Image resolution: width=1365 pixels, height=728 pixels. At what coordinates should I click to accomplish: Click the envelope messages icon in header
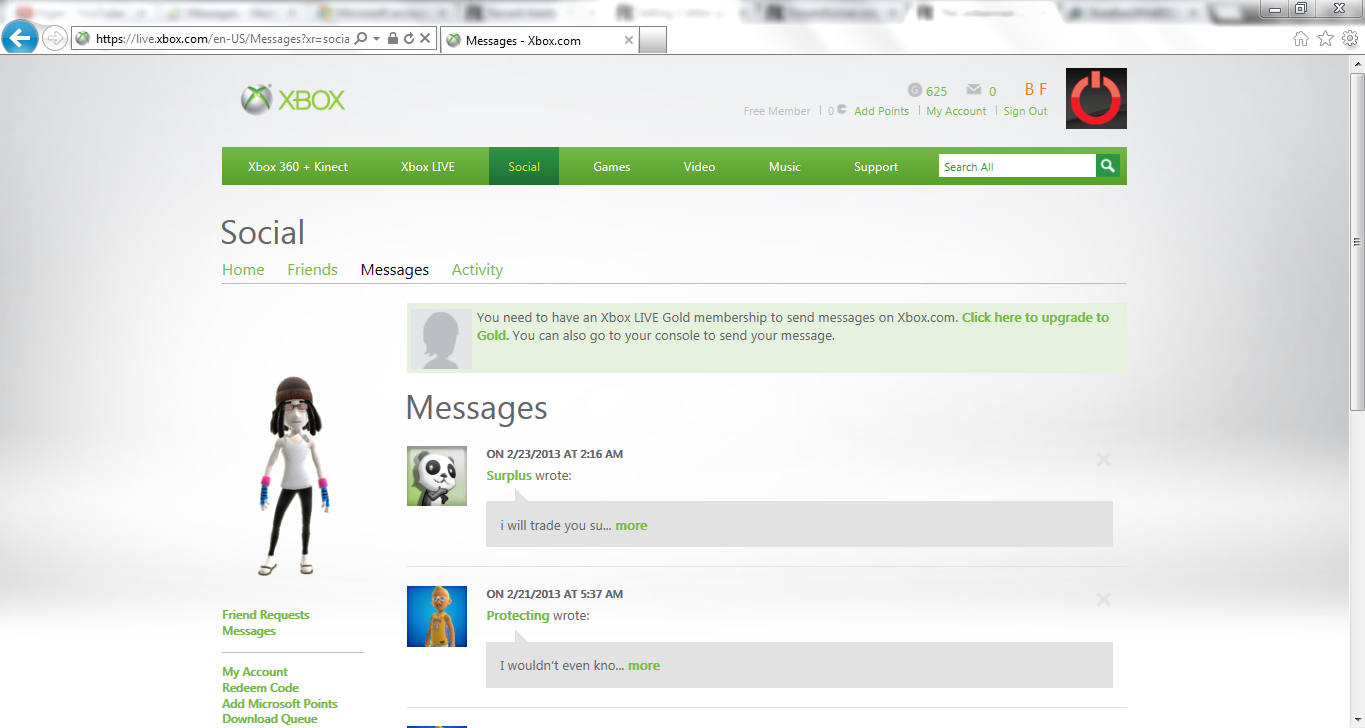coord(974,90)
